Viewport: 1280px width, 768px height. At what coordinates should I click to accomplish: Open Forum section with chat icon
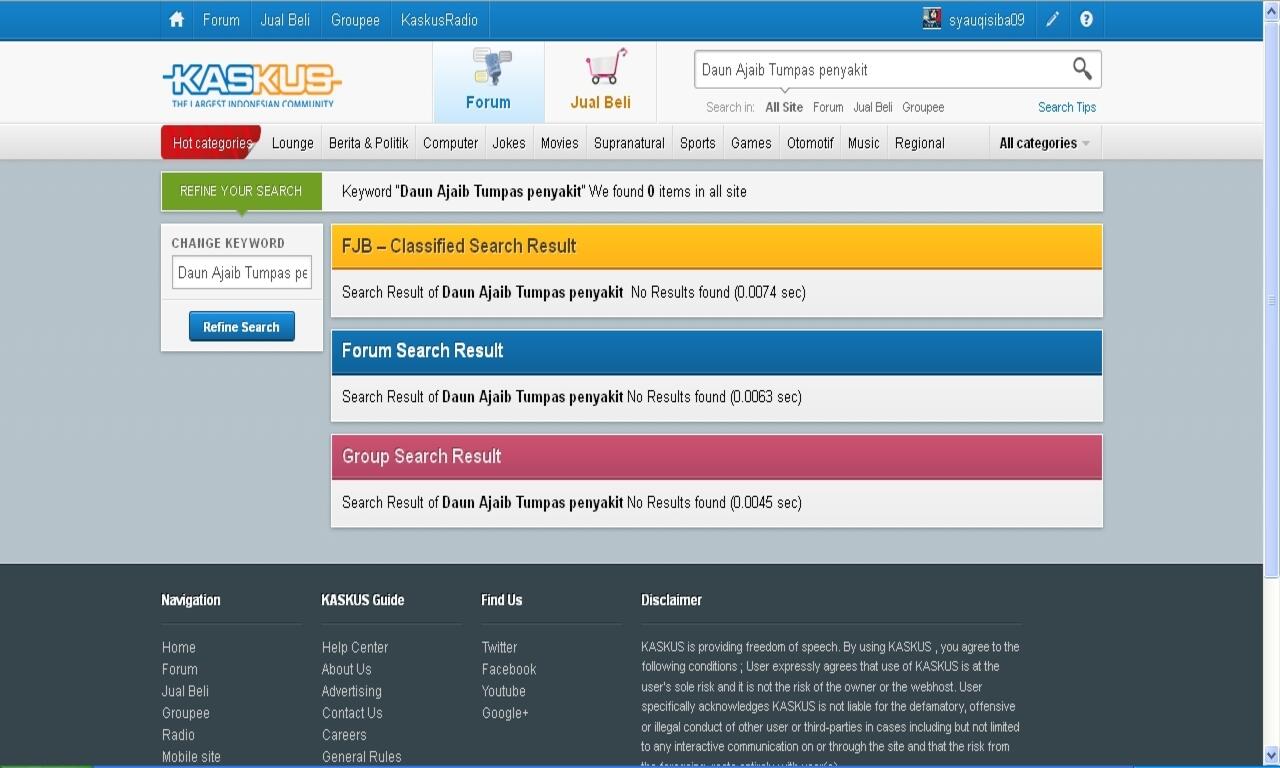[x=488, y=81]
